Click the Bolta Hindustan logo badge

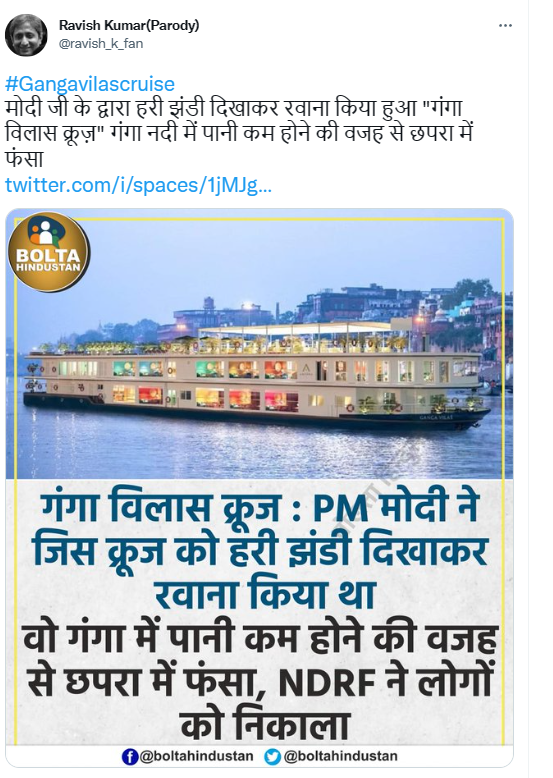click(49, 251)
